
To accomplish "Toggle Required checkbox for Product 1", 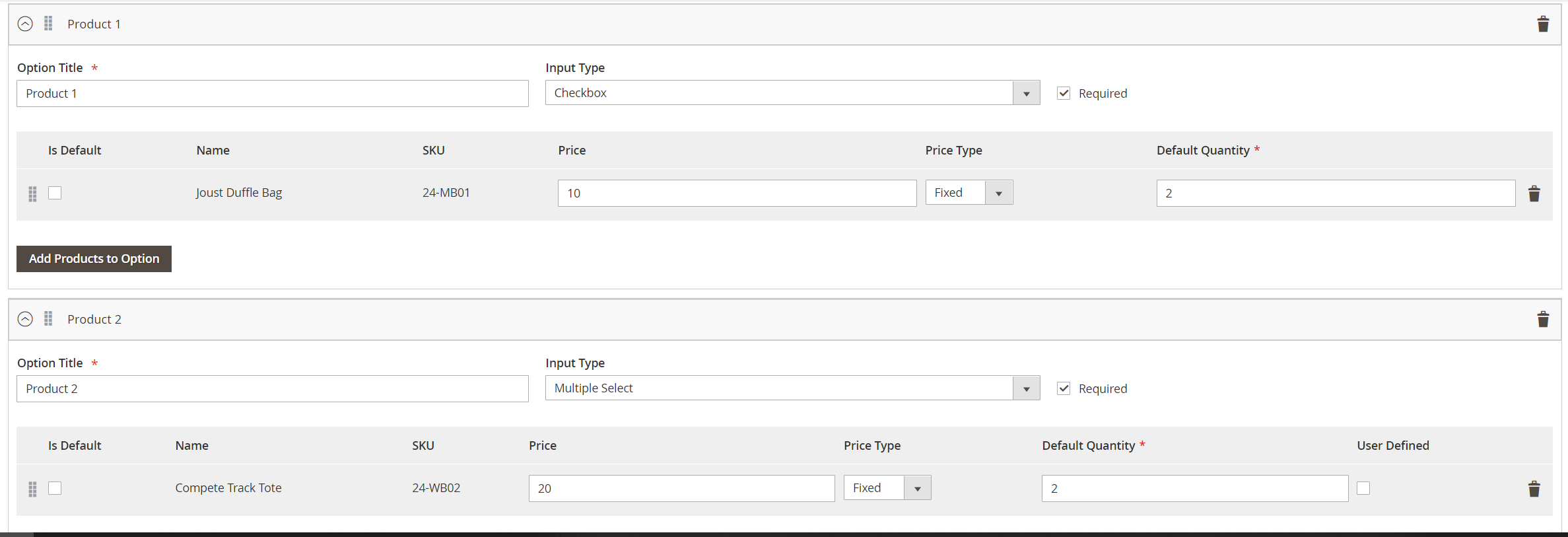I will coord(1064,93).
